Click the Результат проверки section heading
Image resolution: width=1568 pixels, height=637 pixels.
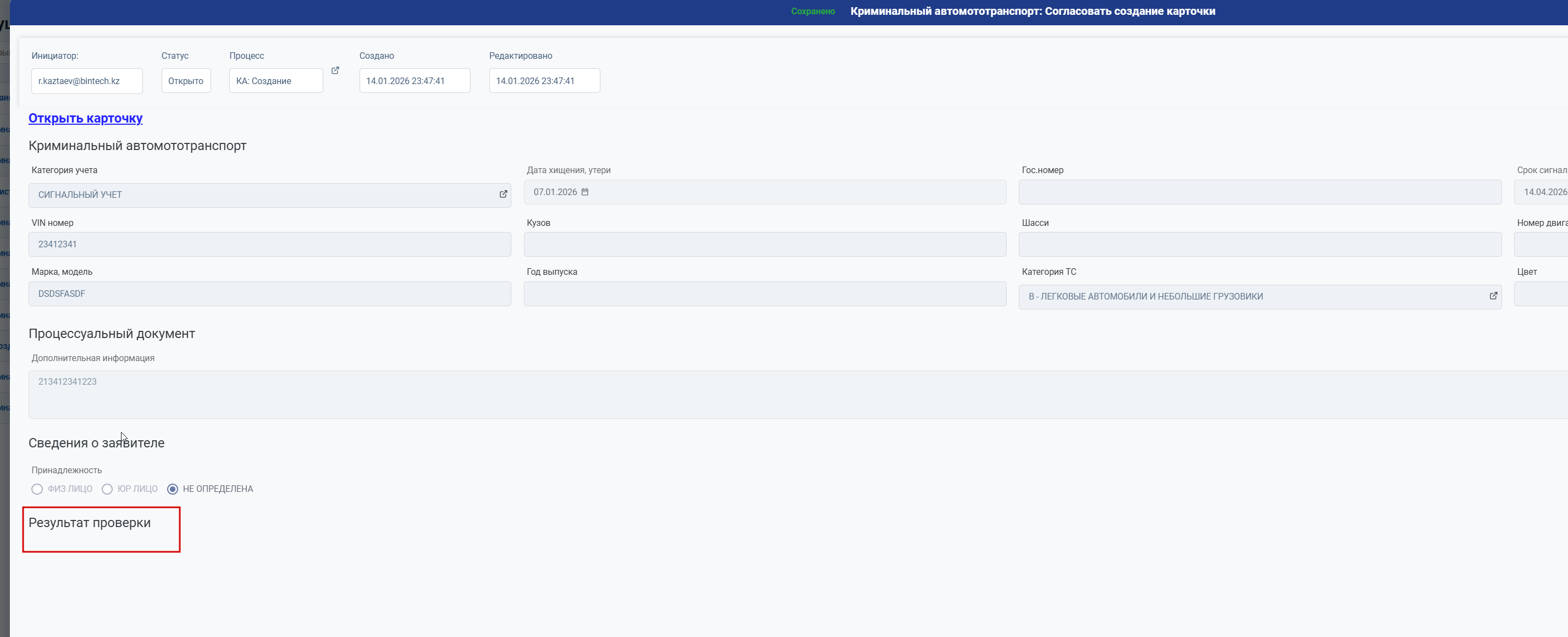point(90,523)
